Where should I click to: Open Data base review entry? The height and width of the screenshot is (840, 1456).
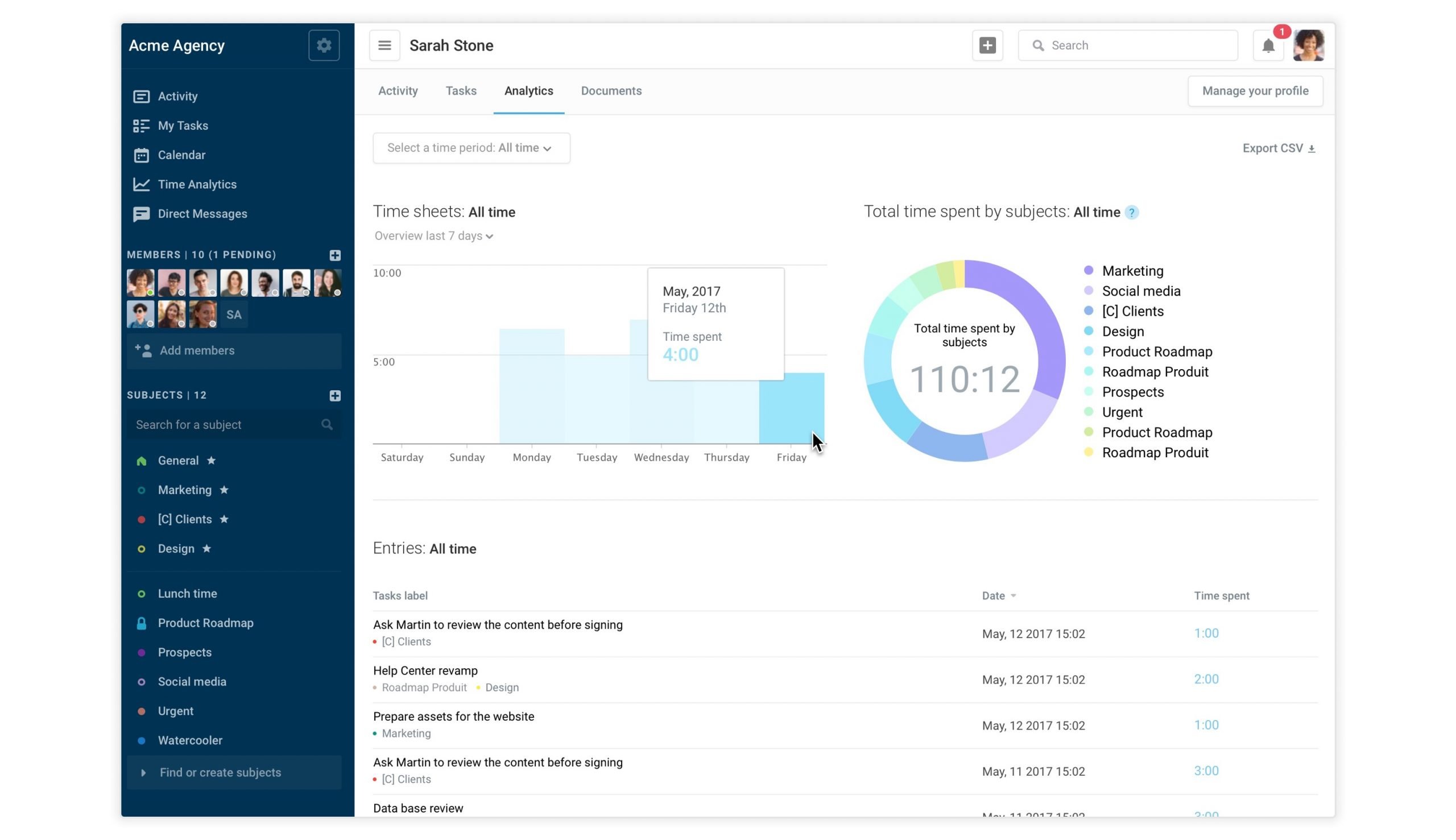pyautogui.click(x=417, y=808)
